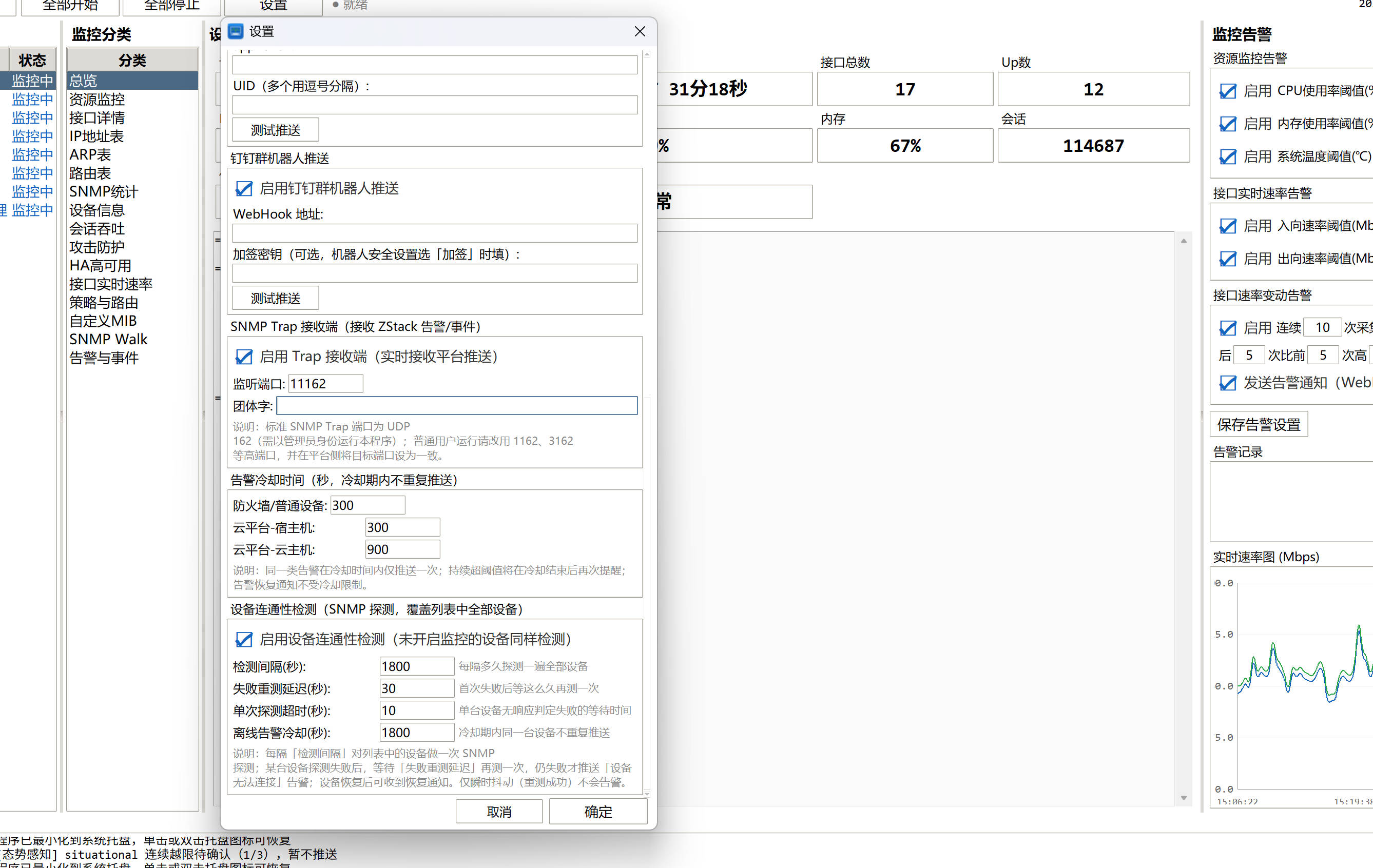The width and height of the screenshot is (1373, 868).
Task: Confirm settings with 确定 button
Action: tap(598, 812)
